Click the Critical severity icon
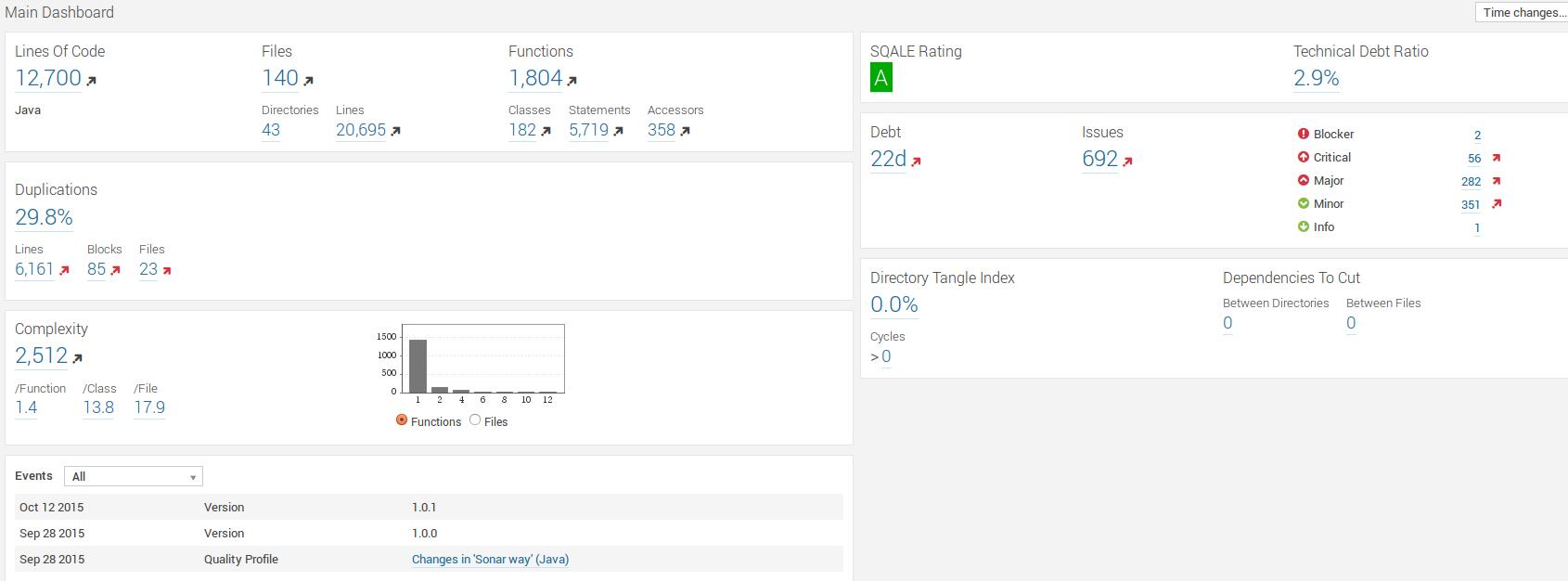 (1304, 157)
